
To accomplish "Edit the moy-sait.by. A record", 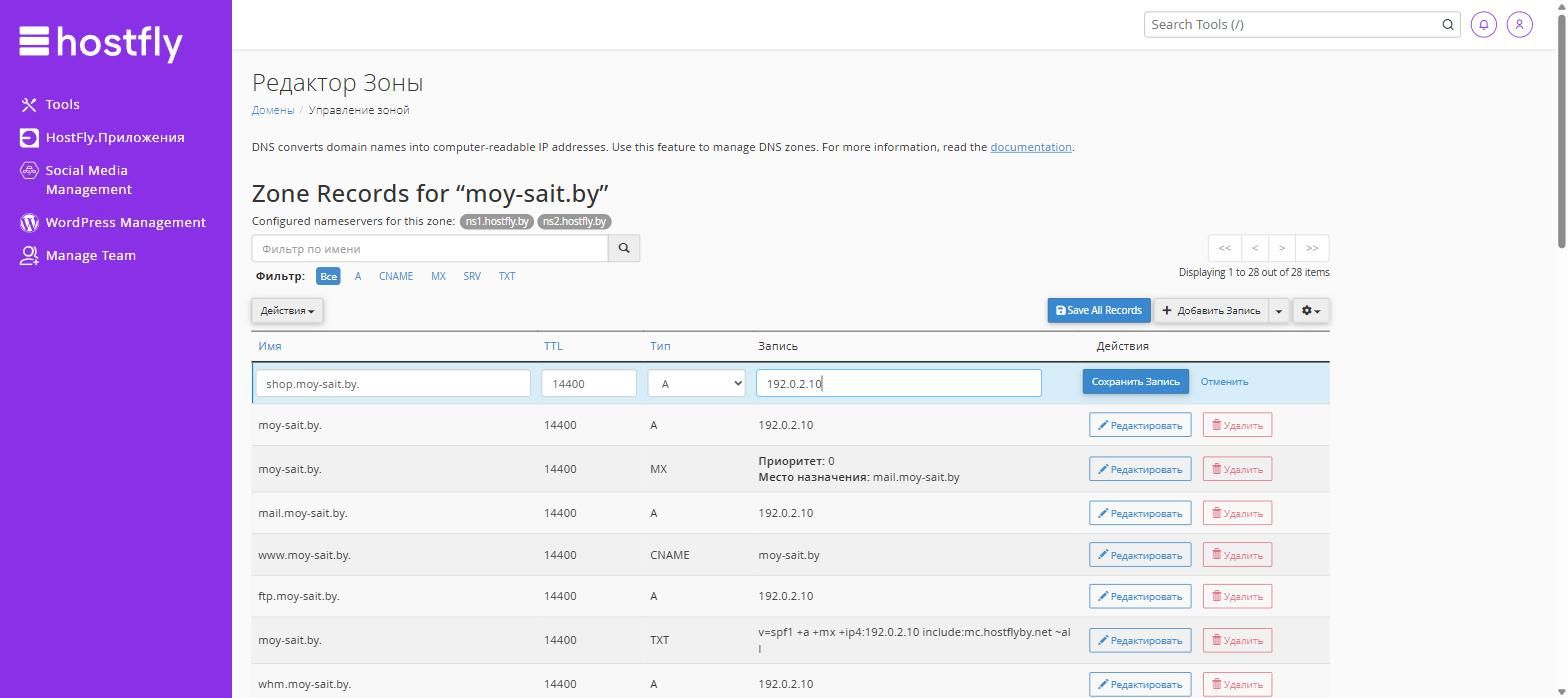I will 1140,425.
